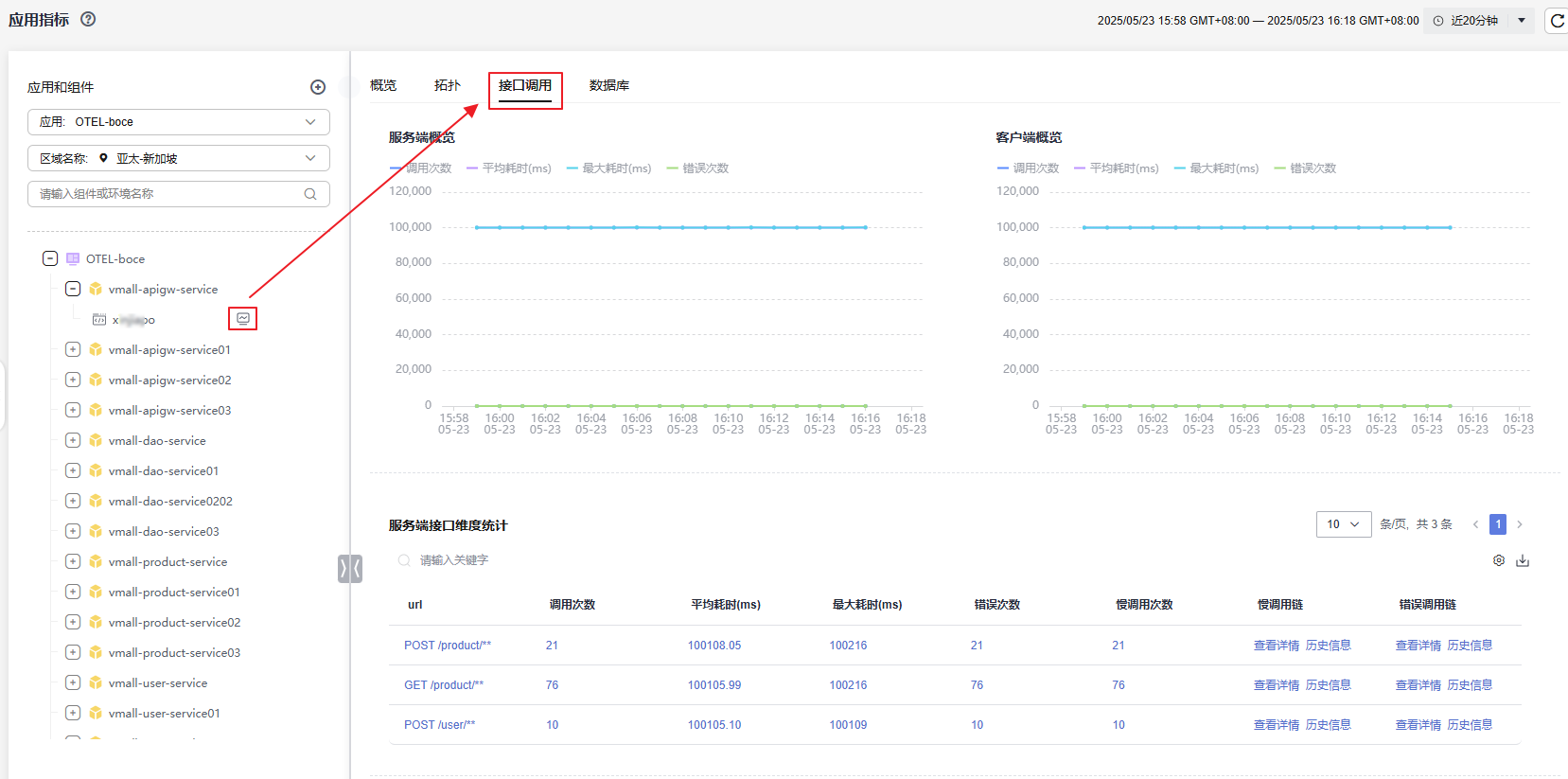Click 100216 max latency for POST /product/**
The width and height of the screenshot is (1568, 779).
point(848,646)
